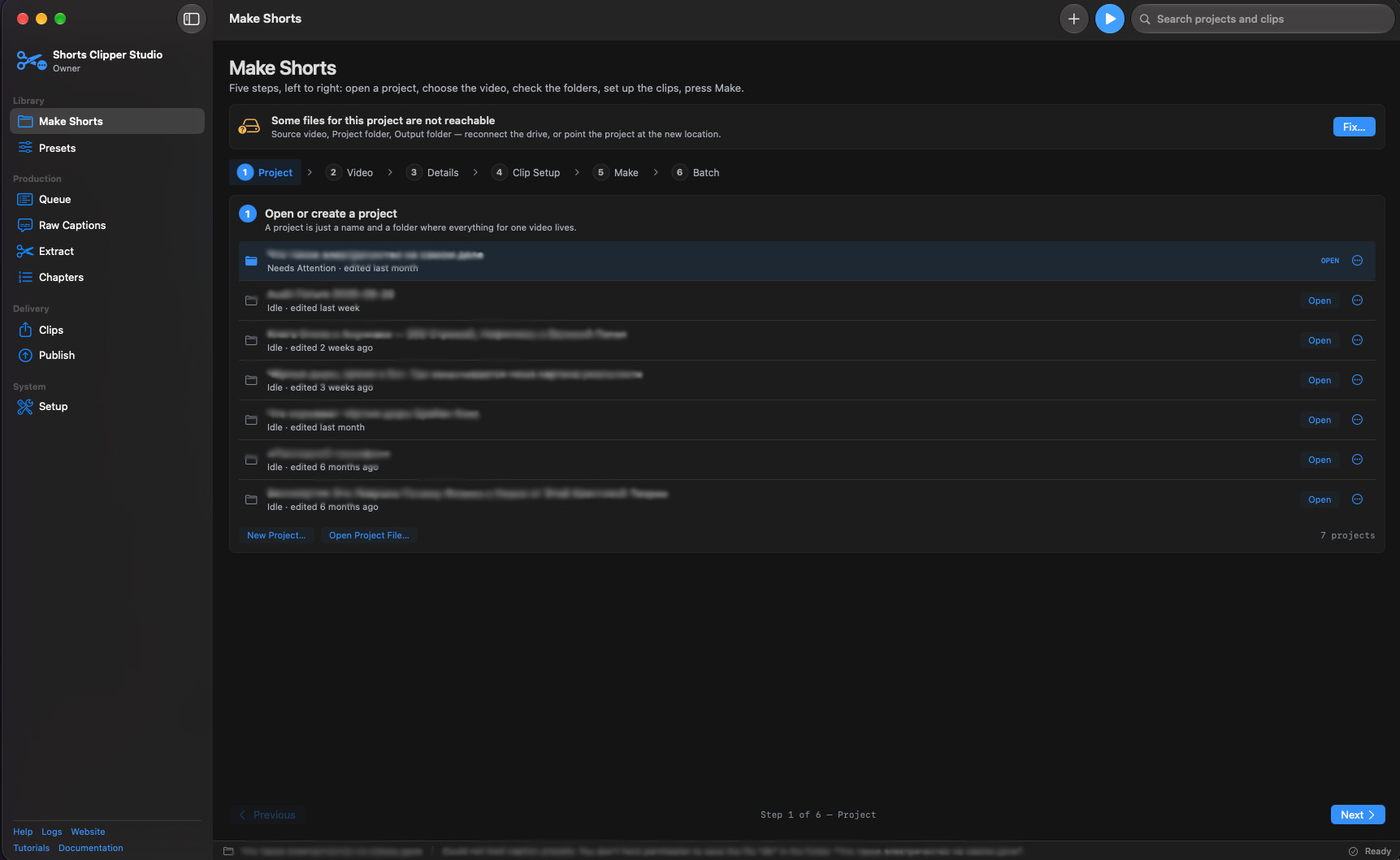Switch to the Clip Setup step tab

[527, 172]
